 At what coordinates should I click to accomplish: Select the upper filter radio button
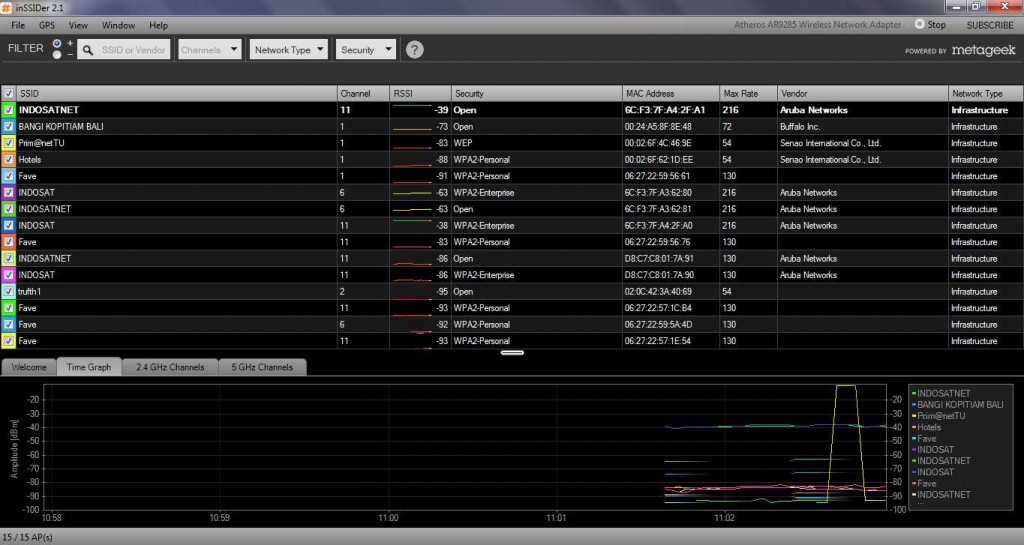click(57, 43)
